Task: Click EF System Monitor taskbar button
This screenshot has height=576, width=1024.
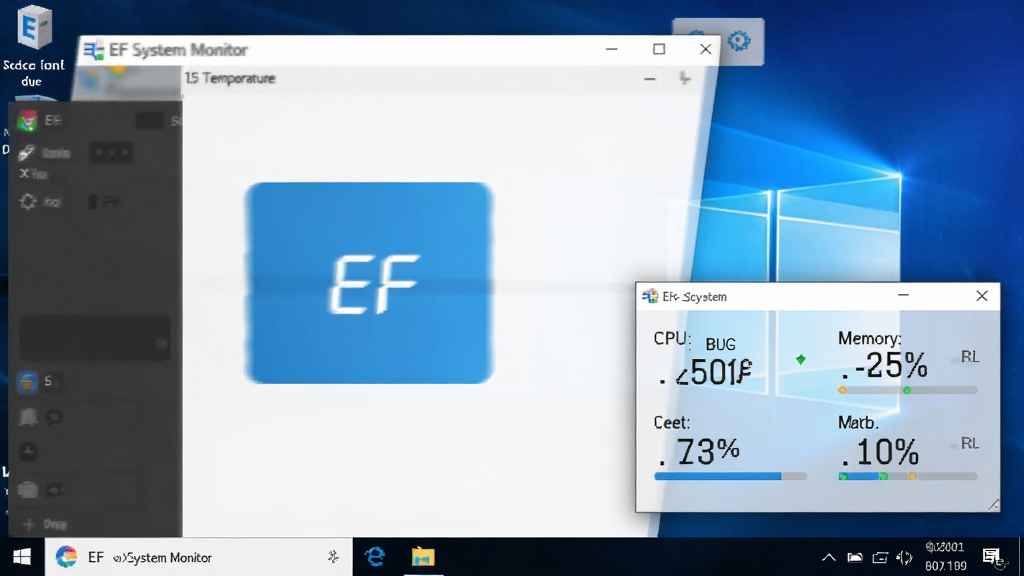Action: [x=199, y=557]
